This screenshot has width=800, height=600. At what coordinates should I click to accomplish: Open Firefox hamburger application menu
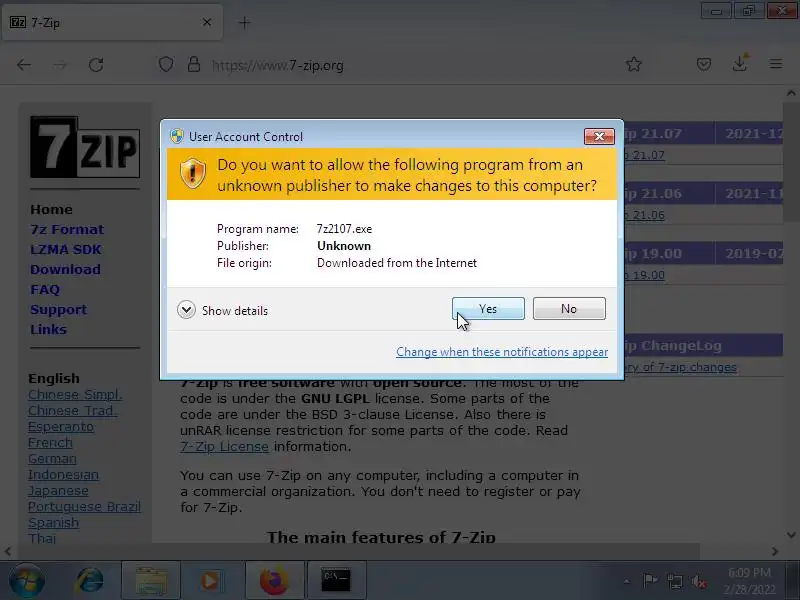(x=776, y=64)
